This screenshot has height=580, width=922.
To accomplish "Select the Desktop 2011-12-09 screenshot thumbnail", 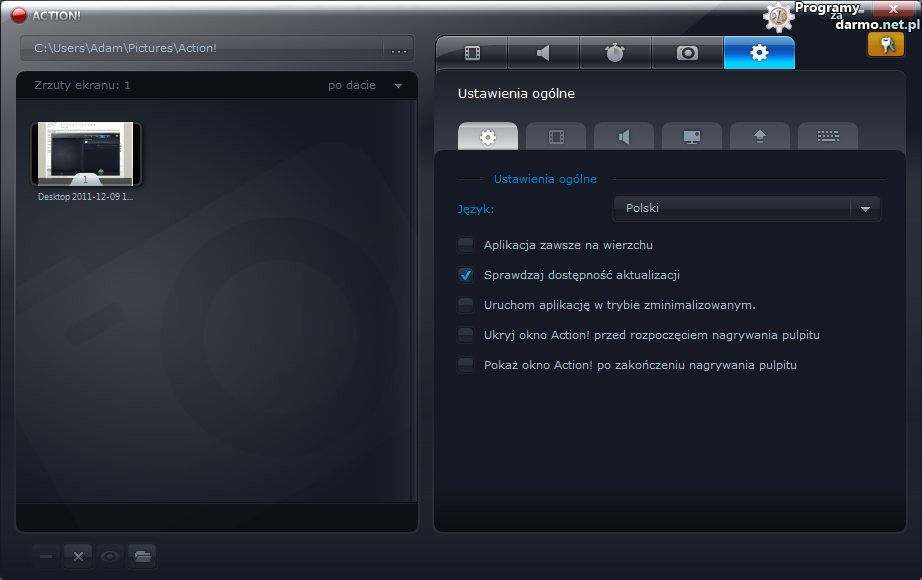I will click(86, 155).
